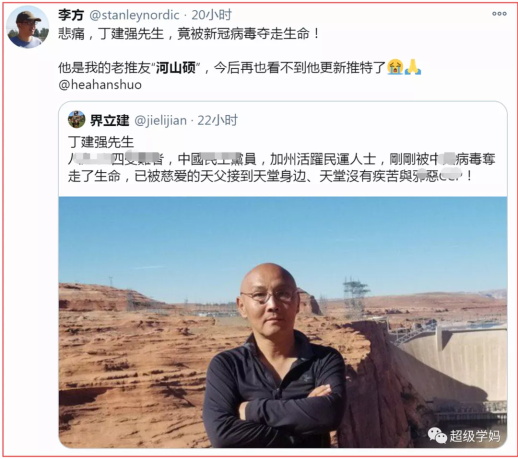Viewport: 518px width, 459px height.
Task: Follow the @heahanshuo mention link
Action: coord(100,85)
